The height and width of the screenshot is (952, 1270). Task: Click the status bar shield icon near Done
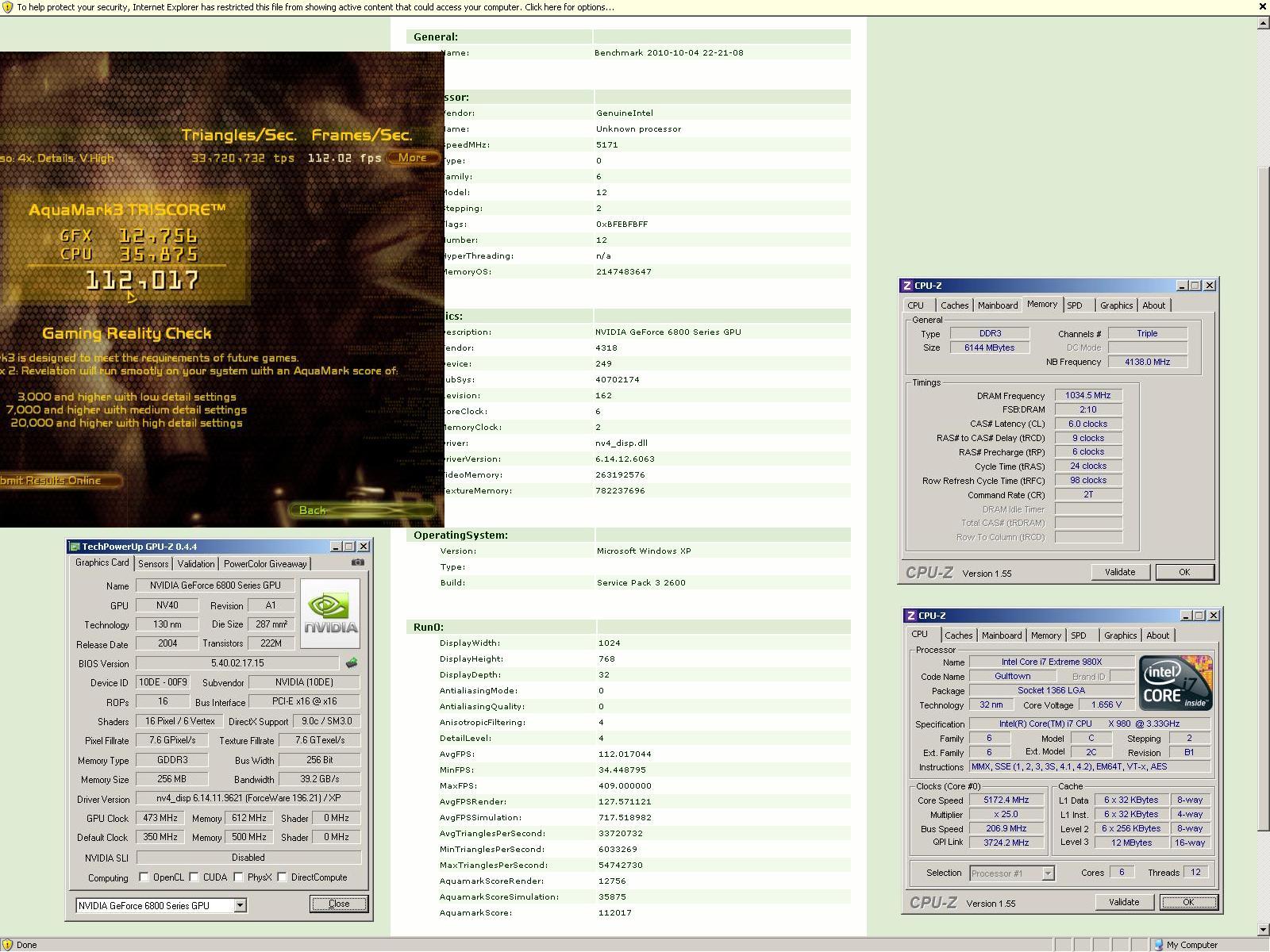7,945
